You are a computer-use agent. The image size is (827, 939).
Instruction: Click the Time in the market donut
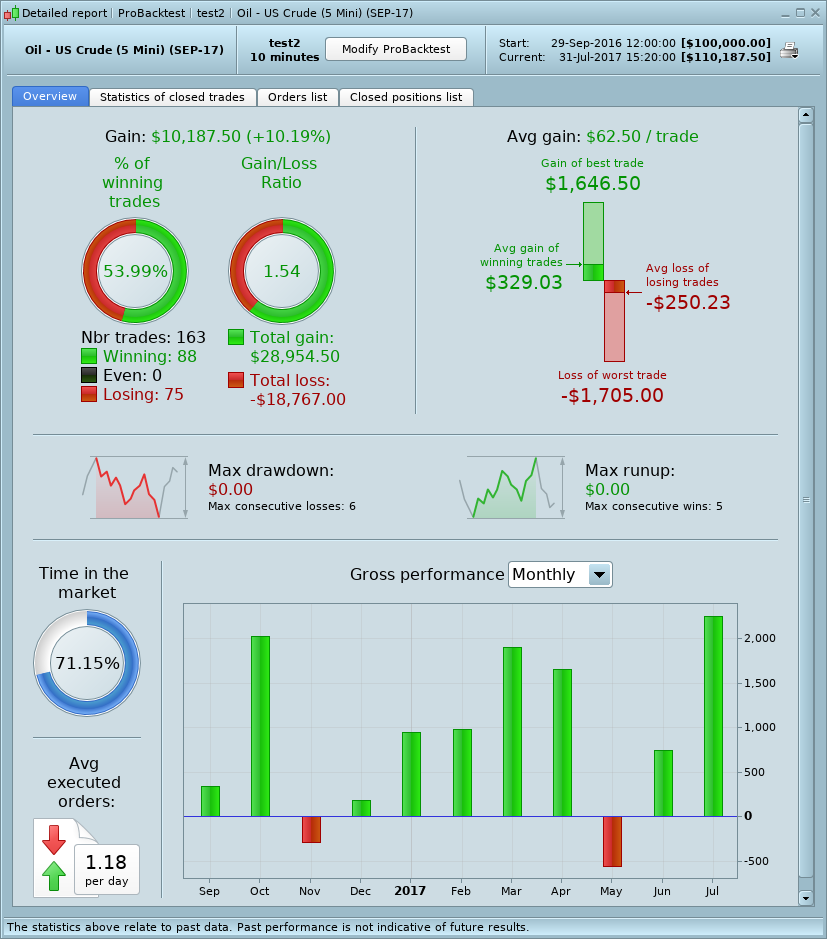coord(87,663)
